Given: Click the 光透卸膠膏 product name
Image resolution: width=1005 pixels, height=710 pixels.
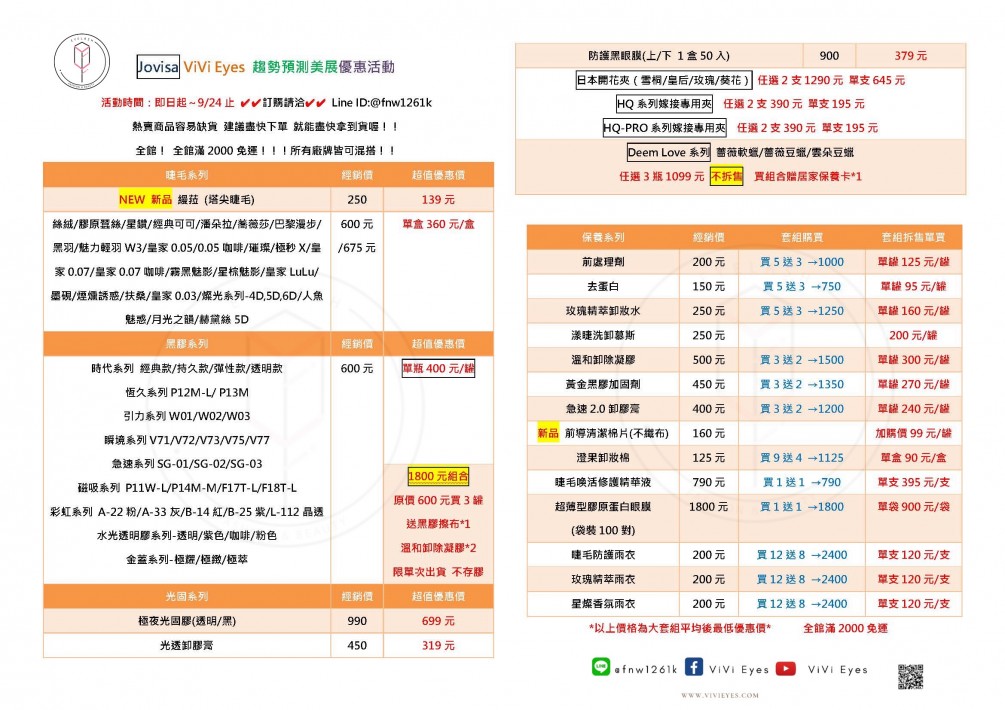Looking at the screenshot, I should (187, 645).
